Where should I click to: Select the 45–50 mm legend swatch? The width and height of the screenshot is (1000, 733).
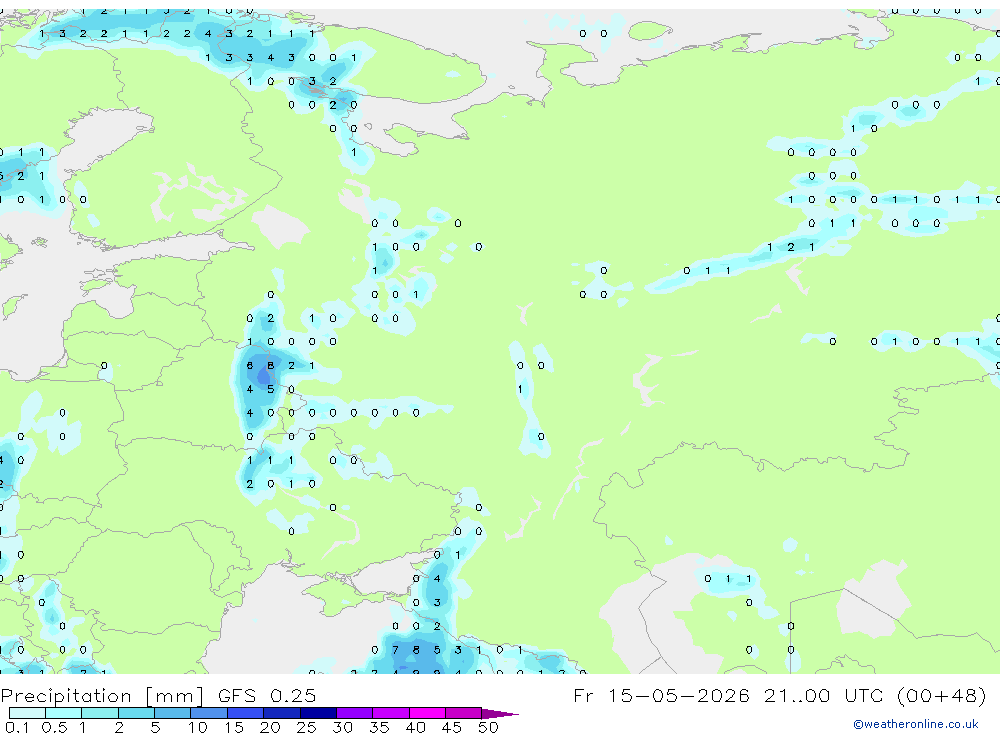[x=464, y=713]
